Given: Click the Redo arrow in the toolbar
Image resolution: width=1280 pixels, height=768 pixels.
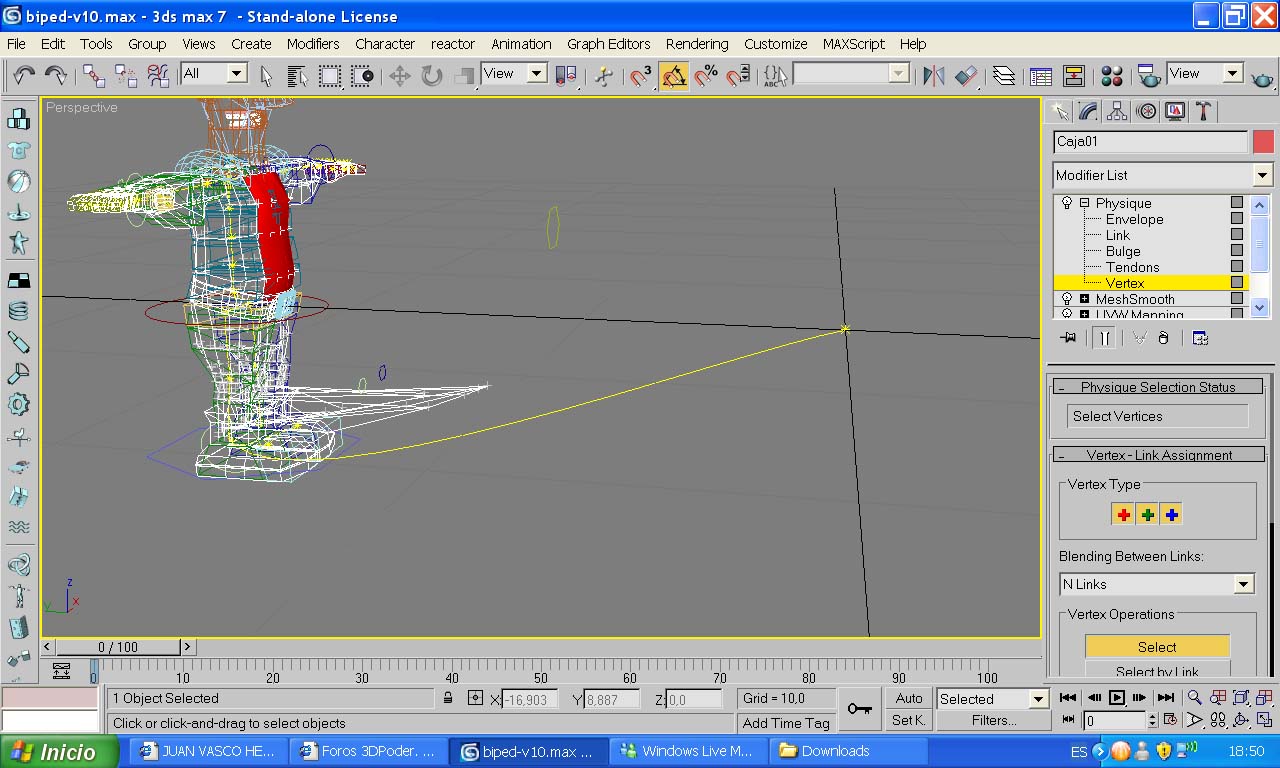Looking at the screenshot, I should [56, 75].
